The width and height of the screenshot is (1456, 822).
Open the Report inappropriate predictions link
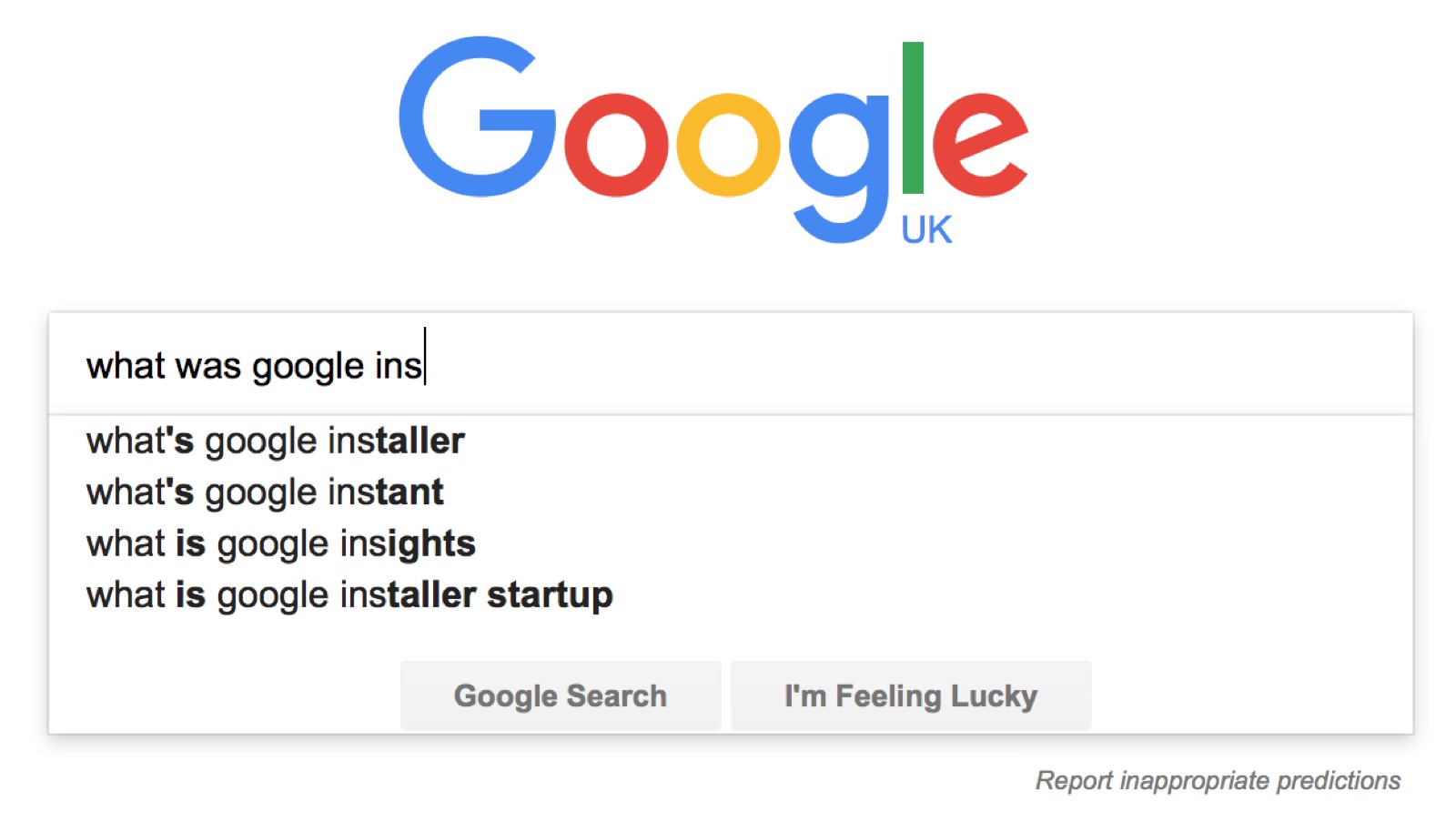point(1218,781)
